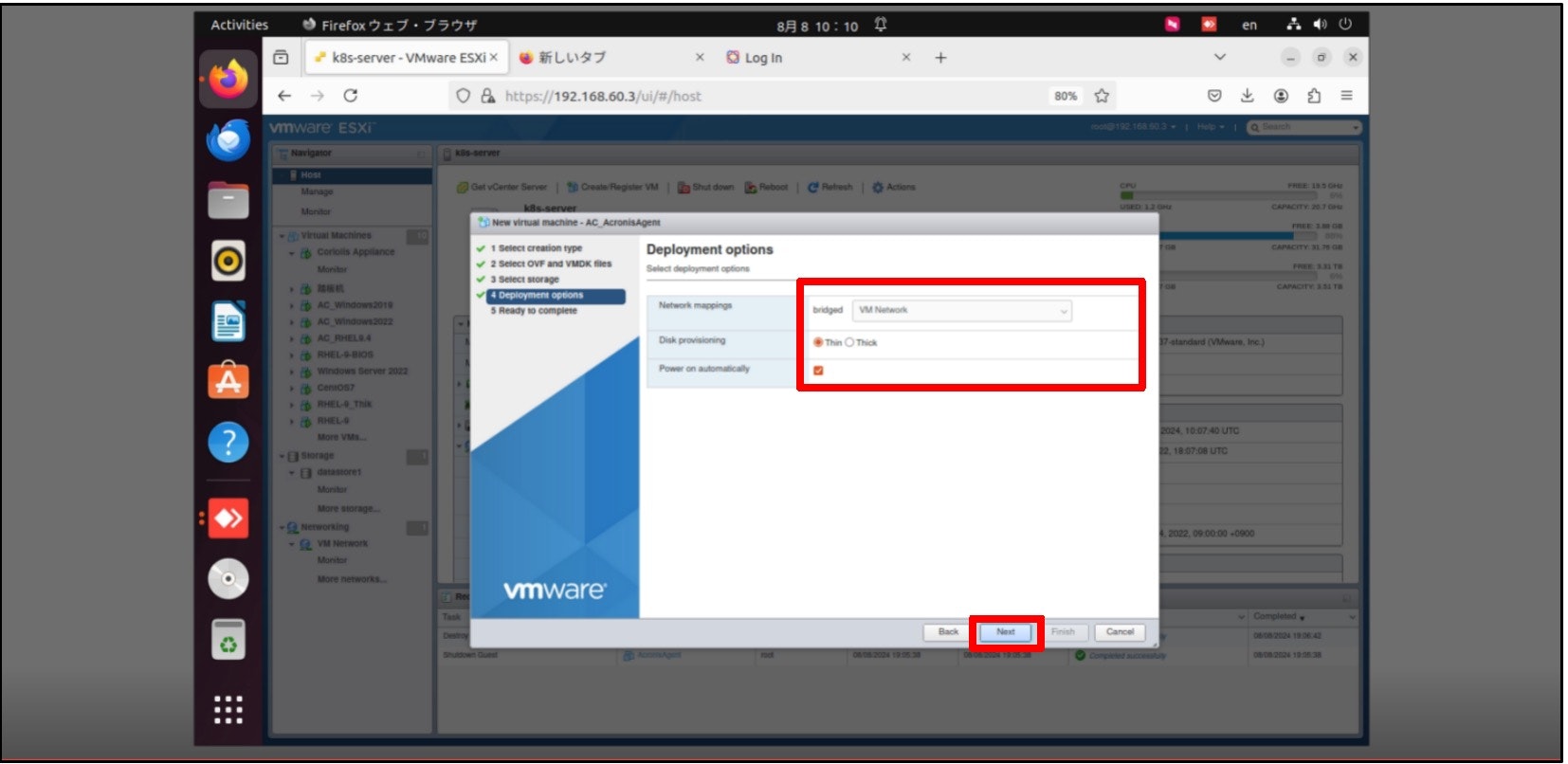Screen dimensions: 1568x764
Task: Open the list all tabs chevron
Action: 1220,58
